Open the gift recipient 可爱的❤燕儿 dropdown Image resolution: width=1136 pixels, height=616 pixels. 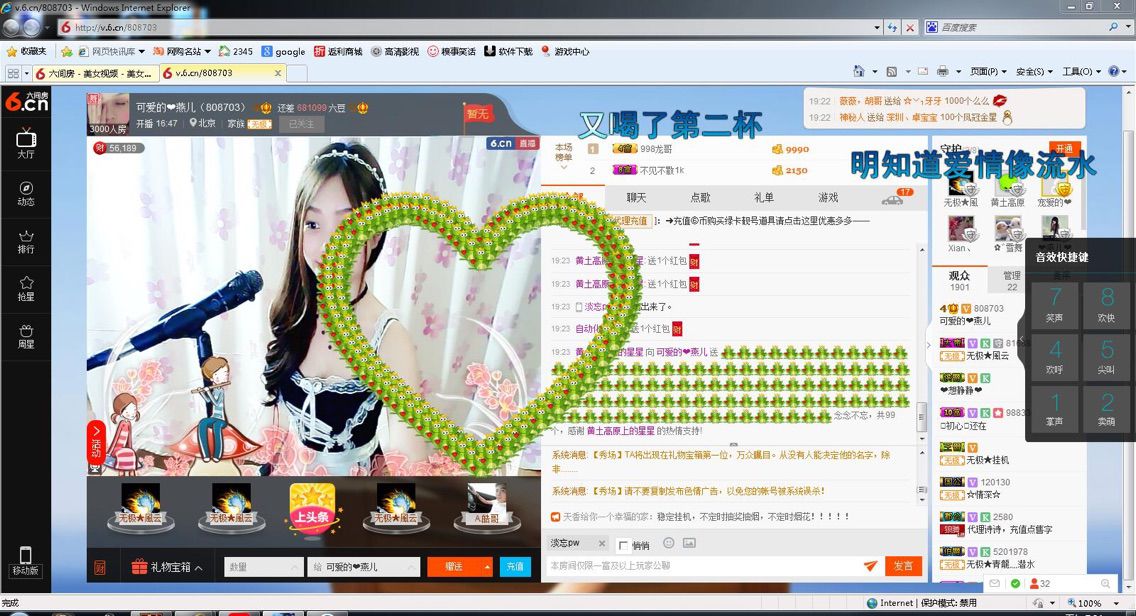click(x=363, y=567)
